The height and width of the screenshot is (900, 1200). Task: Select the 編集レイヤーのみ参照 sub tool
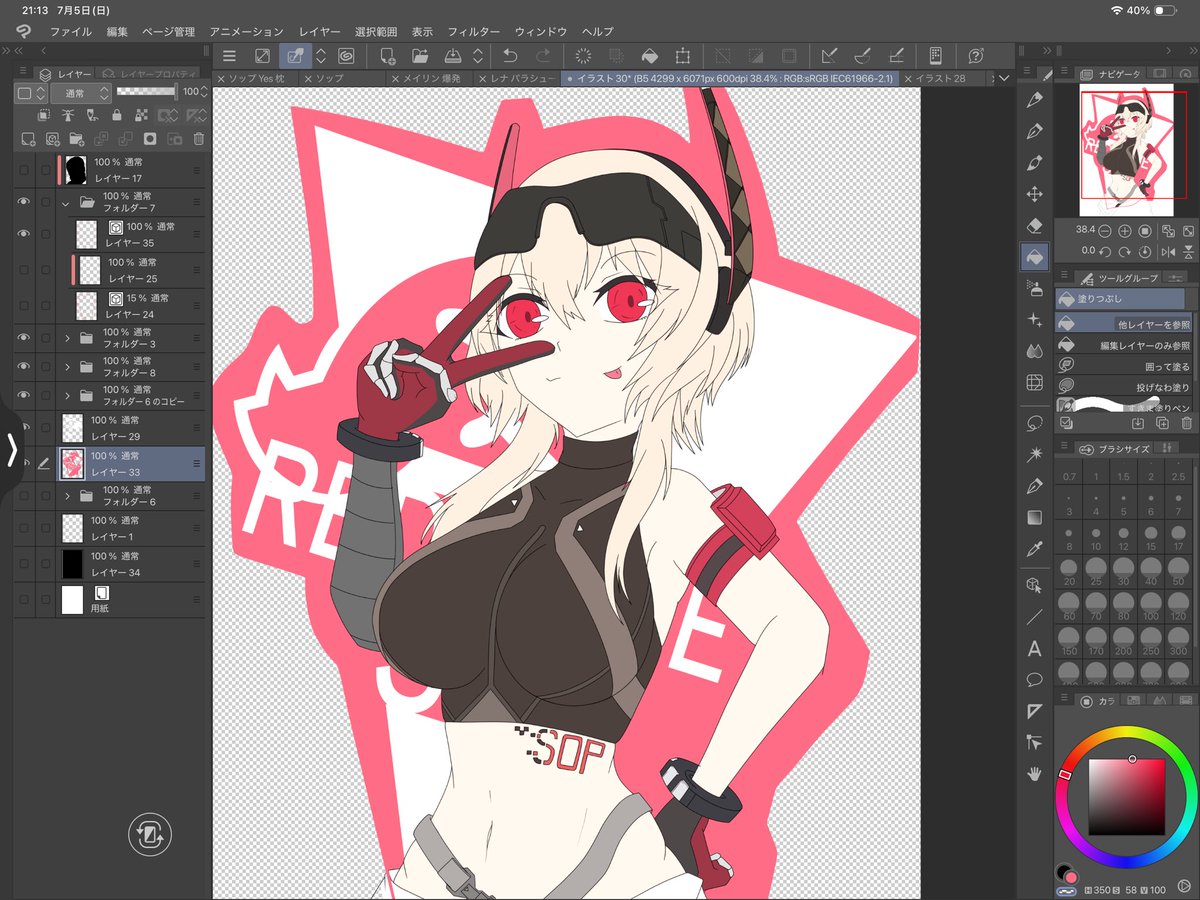[1122, 345]
